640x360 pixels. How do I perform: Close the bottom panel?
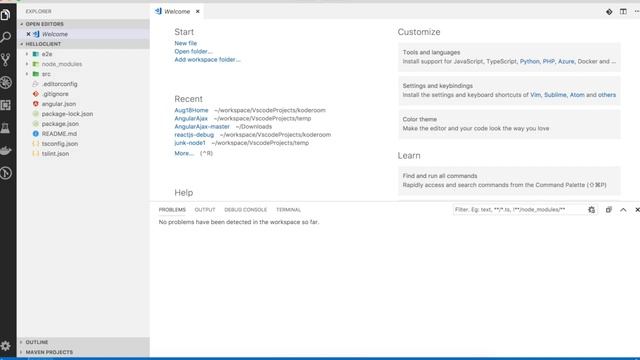(637, 210)
